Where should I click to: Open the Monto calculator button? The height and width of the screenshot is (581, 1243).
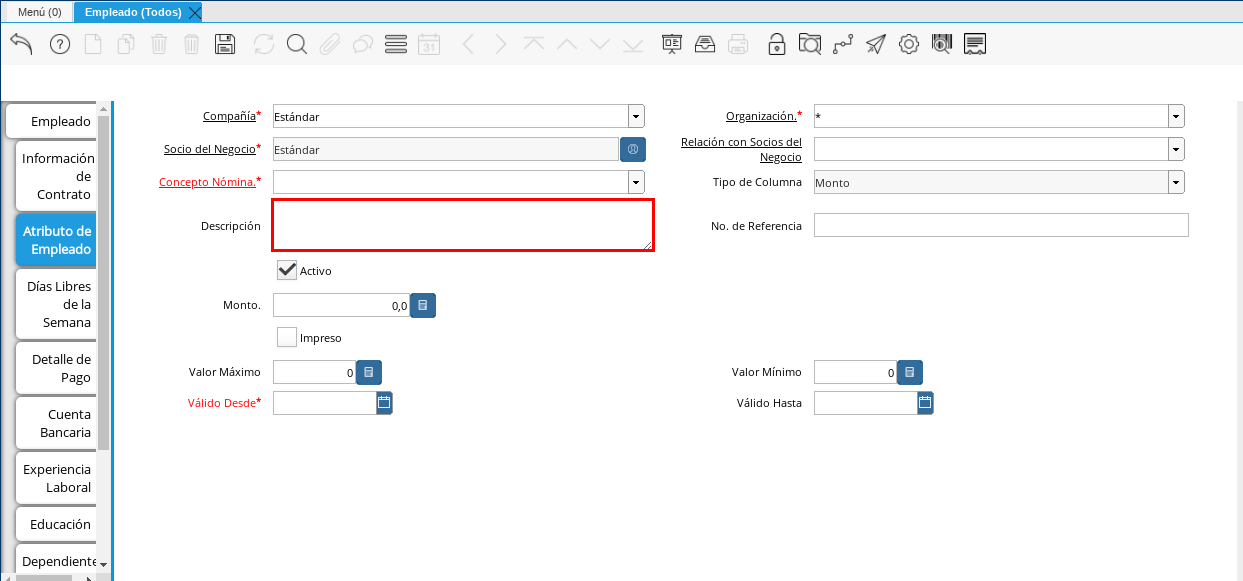click(422, 306)
